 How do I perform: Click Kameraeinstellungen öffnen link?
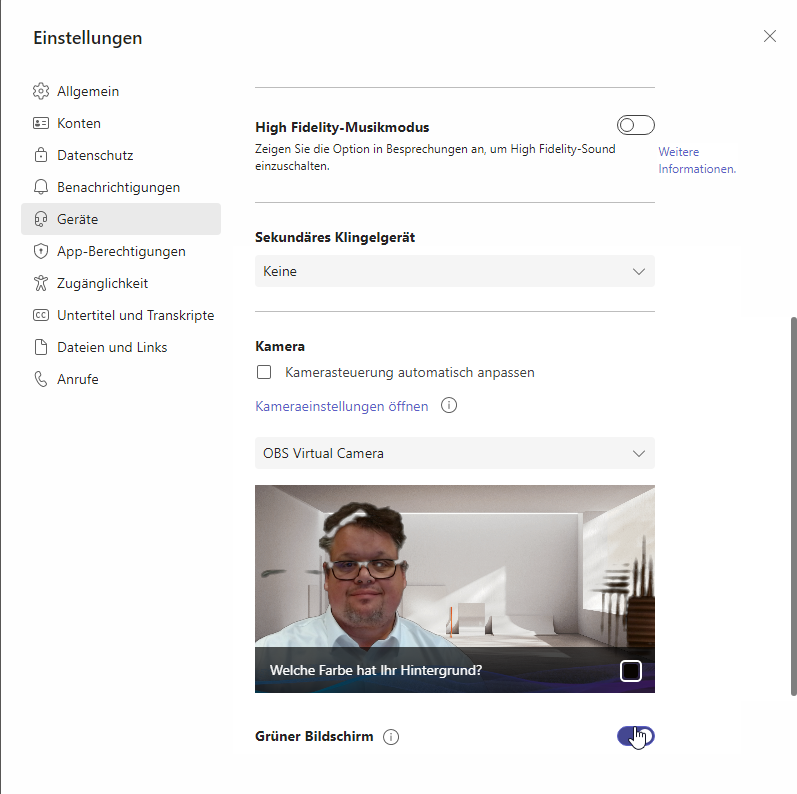(342, 406)
